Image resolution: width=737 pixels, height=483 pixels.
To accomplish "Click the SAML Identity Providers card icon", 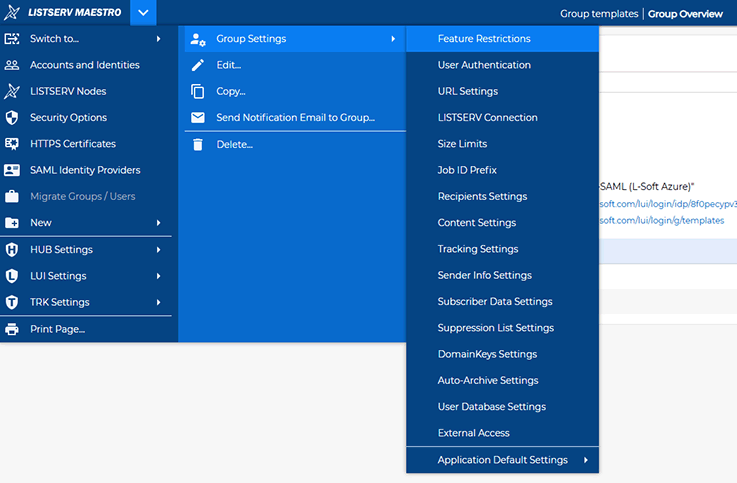I will [x=12, y=170].
